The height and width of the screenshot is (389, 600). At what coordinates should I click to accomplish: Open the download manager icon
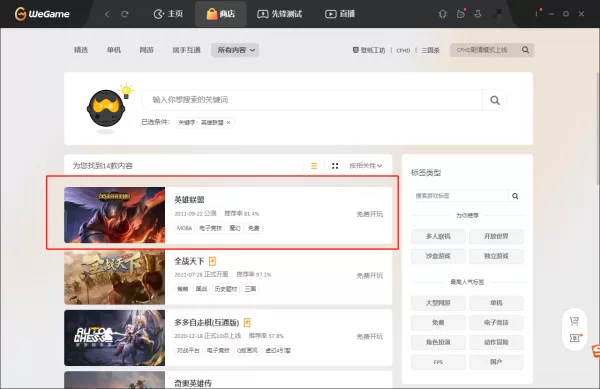tap(478, 14)
